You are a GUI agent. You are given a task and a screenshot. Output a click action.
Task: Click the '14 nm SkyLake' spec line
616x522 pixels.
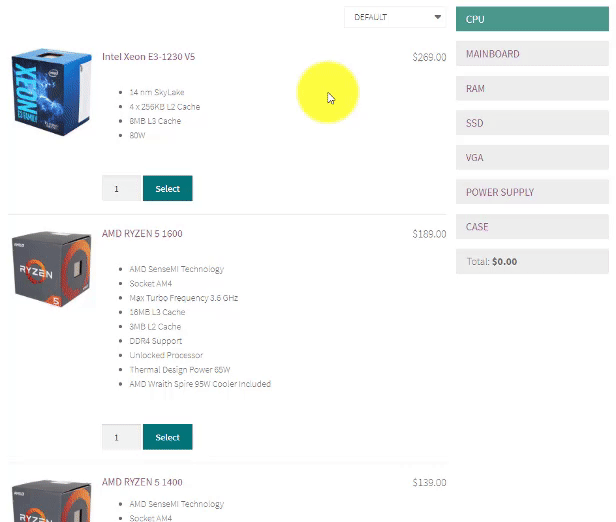point(157,92)
